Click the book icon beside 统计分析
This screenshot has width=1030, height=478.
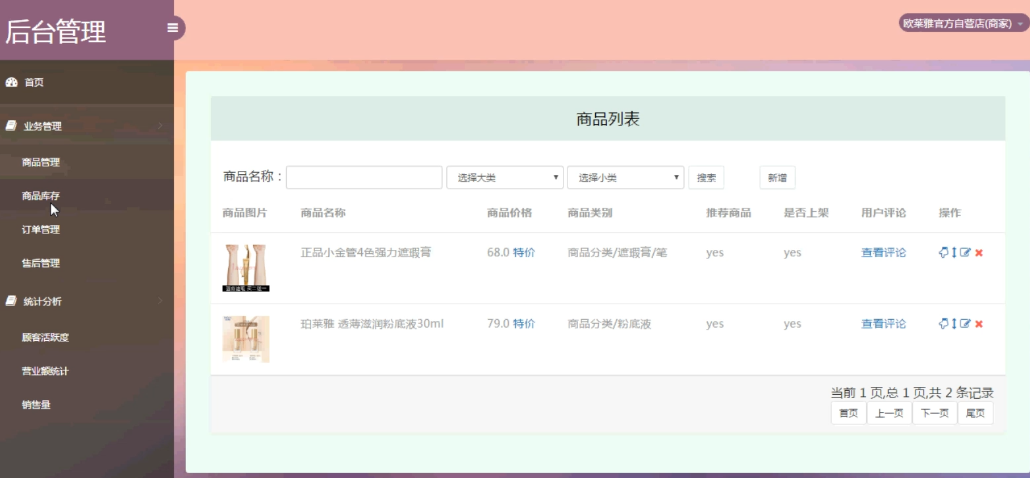pos(11,301)
